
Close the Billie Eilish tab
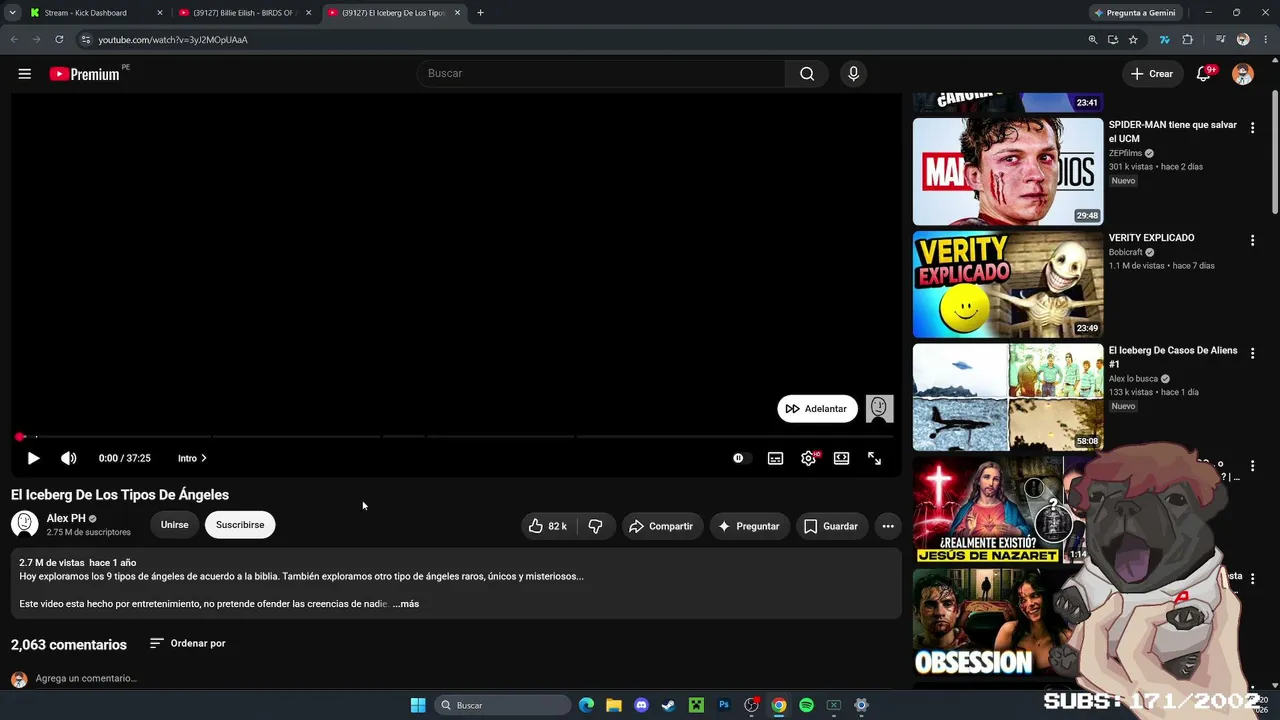pyautogui.click(x=308, y=13)
